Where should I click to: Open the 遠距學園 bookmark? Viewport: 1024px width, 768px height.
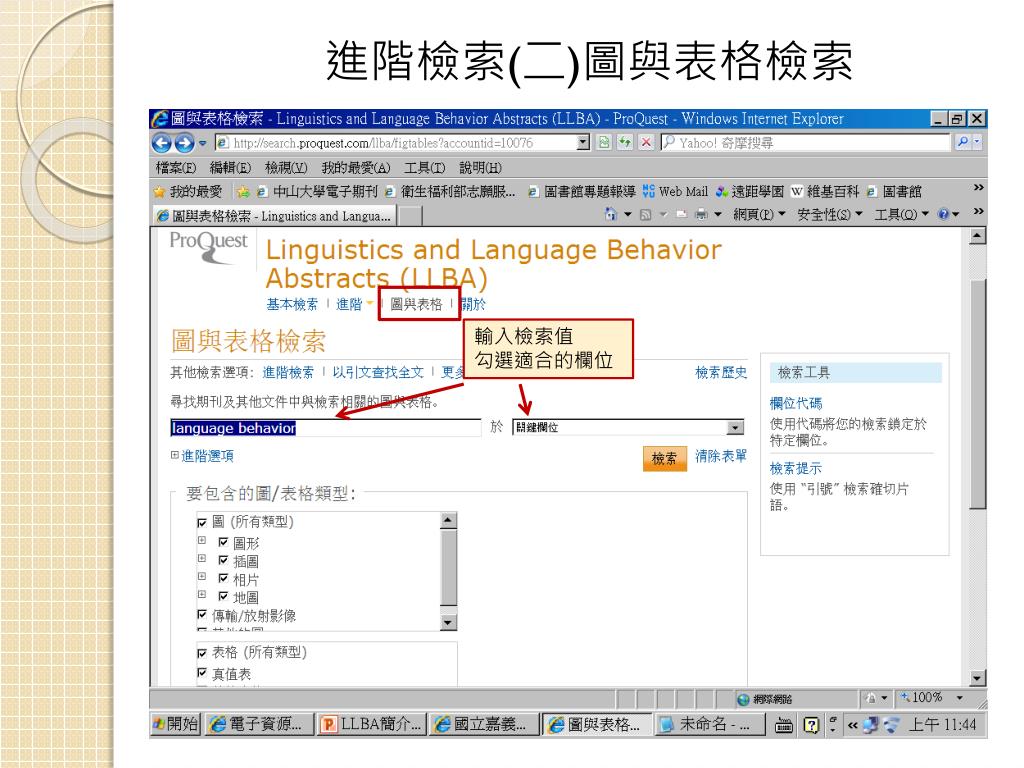tap(750, 192)
